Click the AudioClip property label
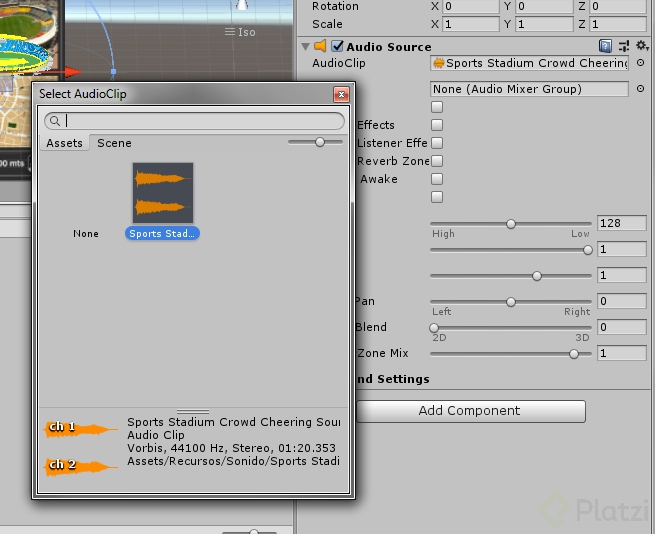The image size is (655, 534). (339, 63)
